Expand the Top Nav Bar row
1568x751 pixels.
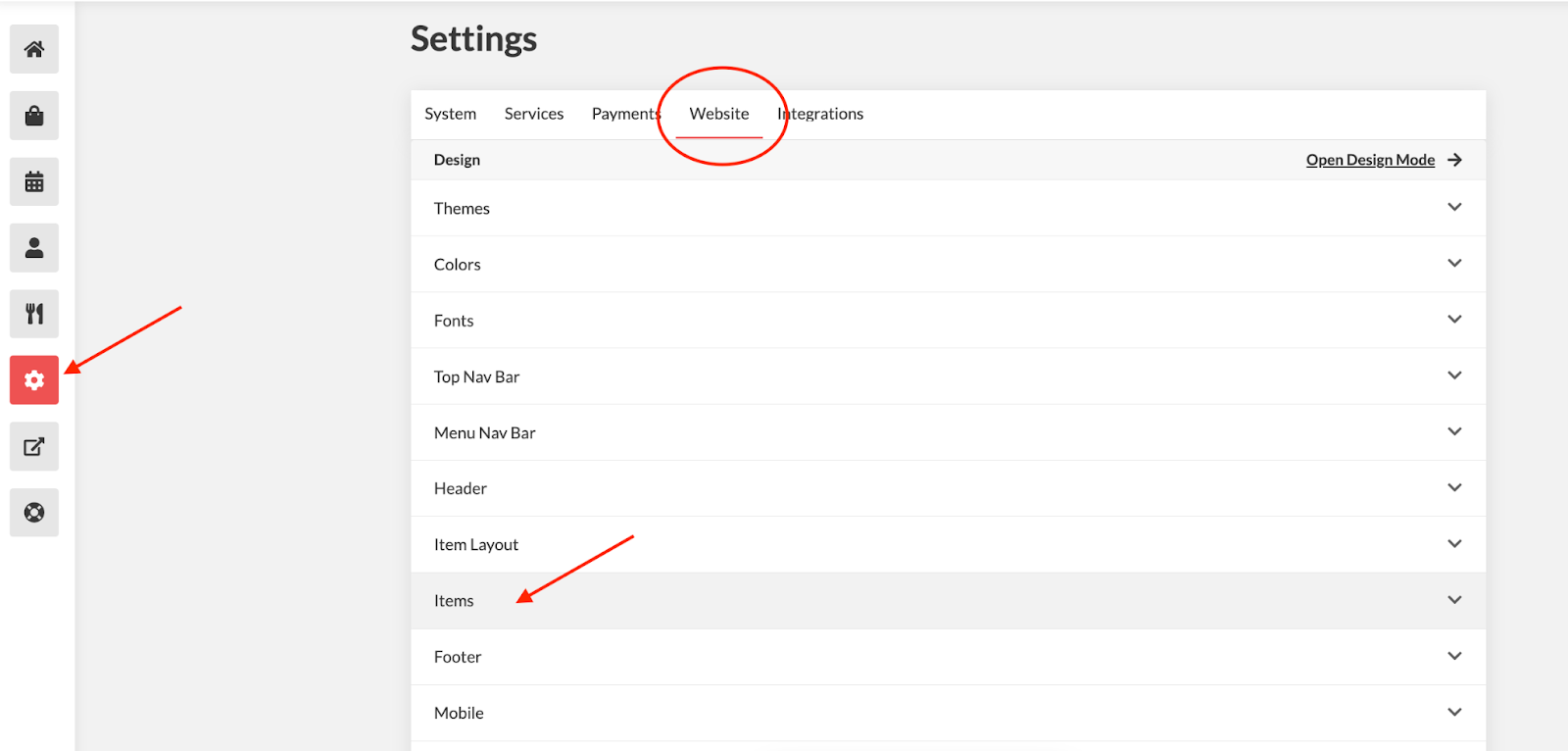point(1454,375)
